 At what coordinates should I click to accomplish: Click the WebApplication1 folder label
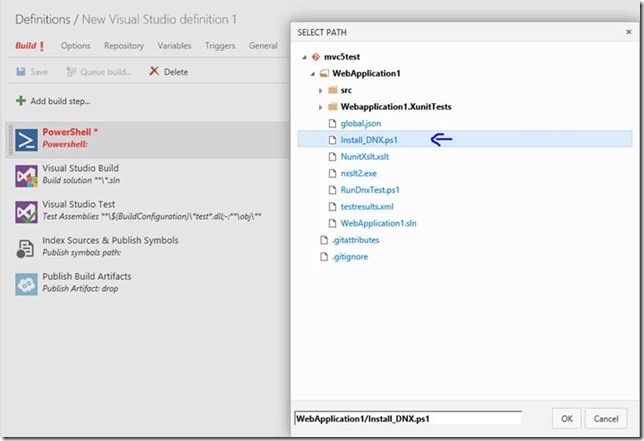pyautogui.click(x=366, y=74)
